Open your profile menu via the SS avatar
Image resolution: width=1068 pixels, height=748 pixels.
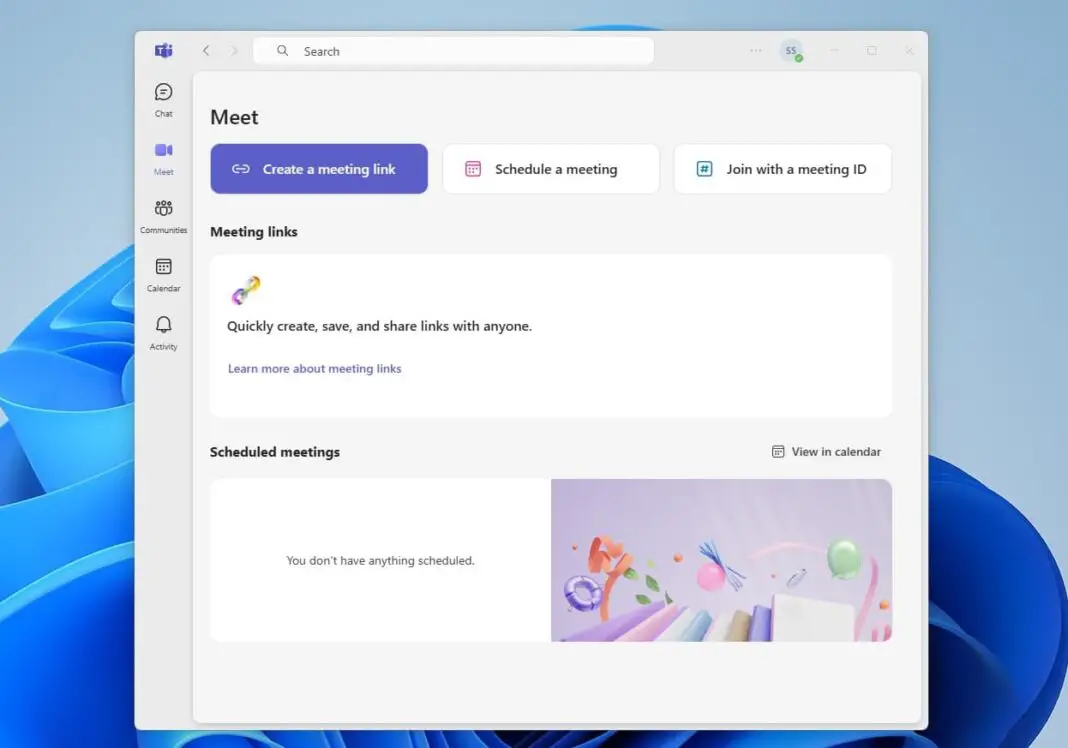[790, 50]
